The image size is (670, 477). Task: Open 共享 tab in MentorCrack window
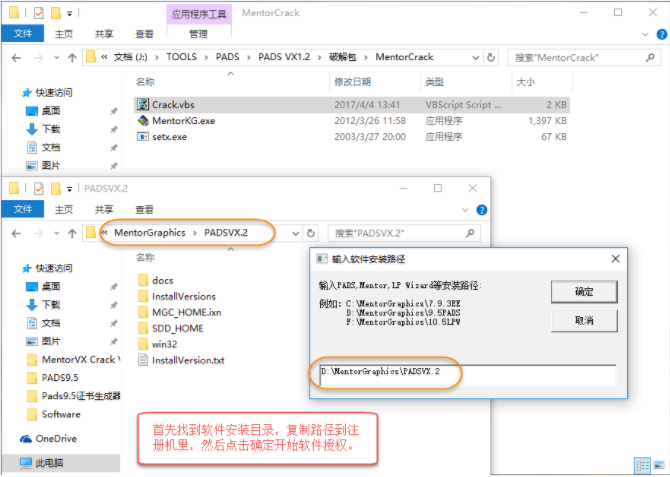point(104,34)
